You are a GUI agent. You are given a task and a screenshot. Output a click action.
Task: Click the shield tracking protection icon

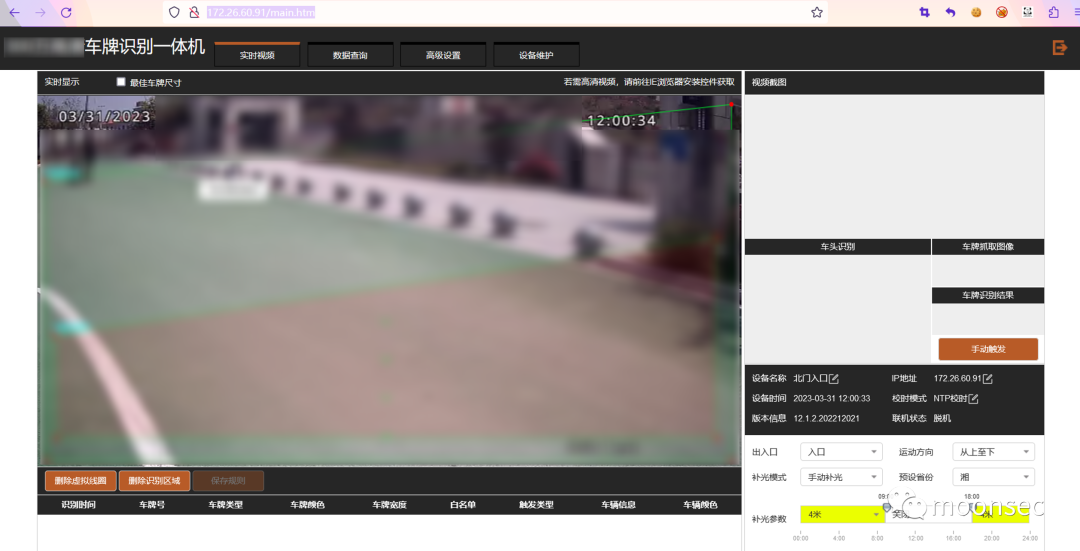pyautogui.click(x=174, y=12)
